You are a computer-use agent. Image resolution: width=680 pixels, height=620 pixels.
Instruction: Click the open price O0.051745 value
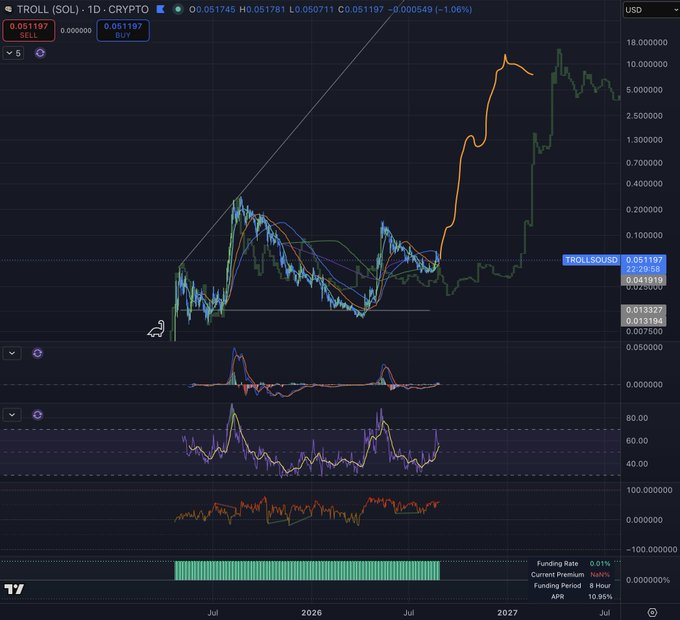point(212,9)
